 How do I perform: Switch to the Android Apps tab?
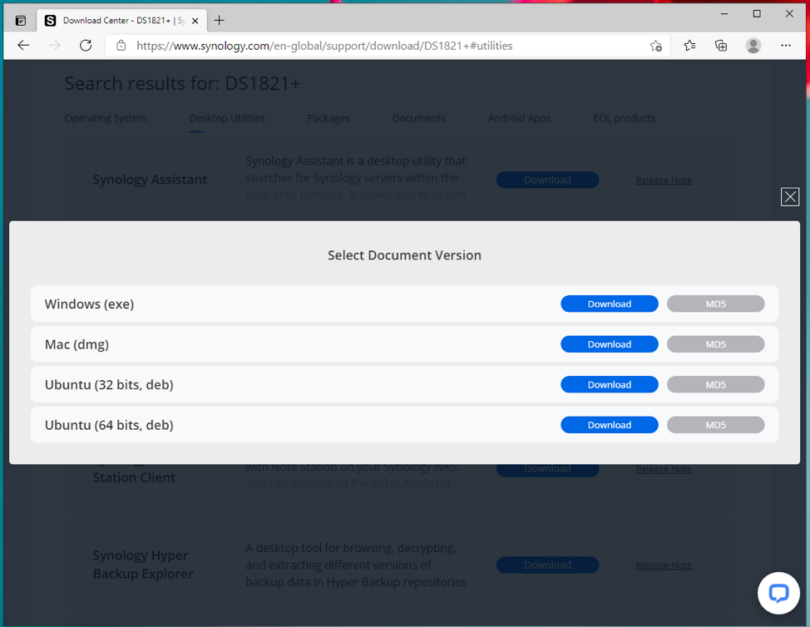pyautogui.click(x=519, y=118)
